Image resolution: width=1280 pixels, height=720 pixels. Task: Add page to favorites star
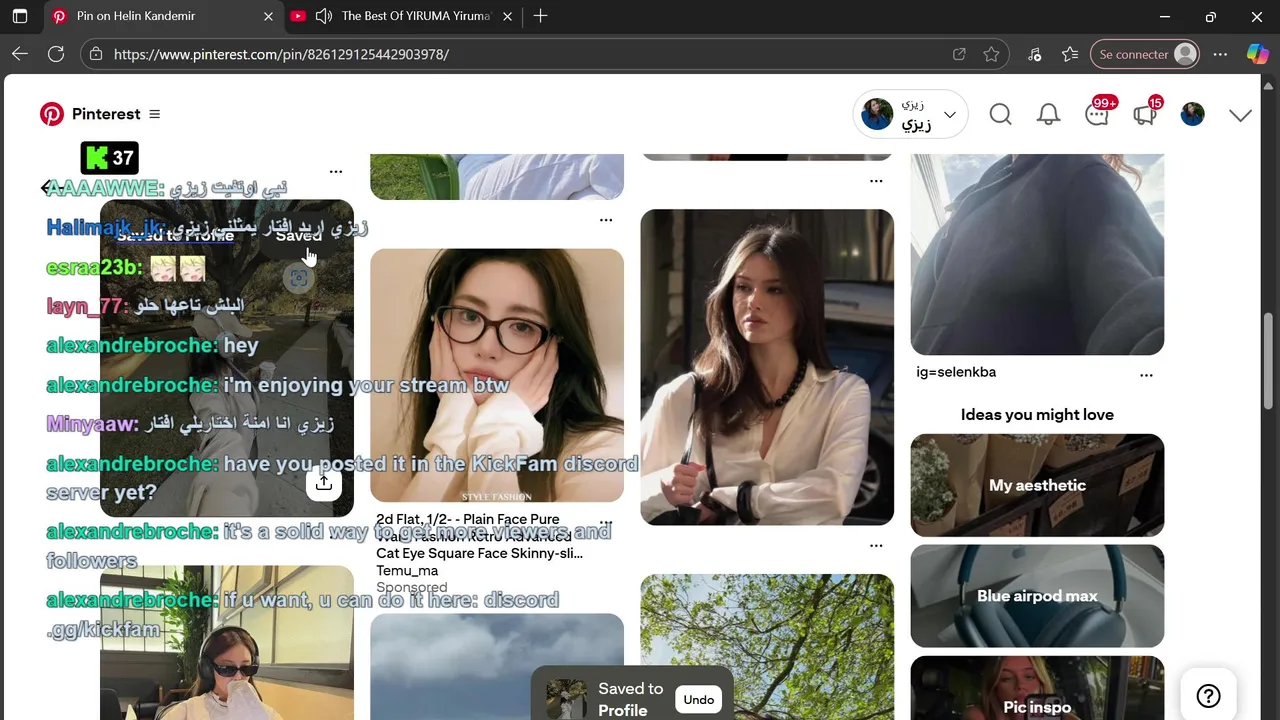[991, 54]
